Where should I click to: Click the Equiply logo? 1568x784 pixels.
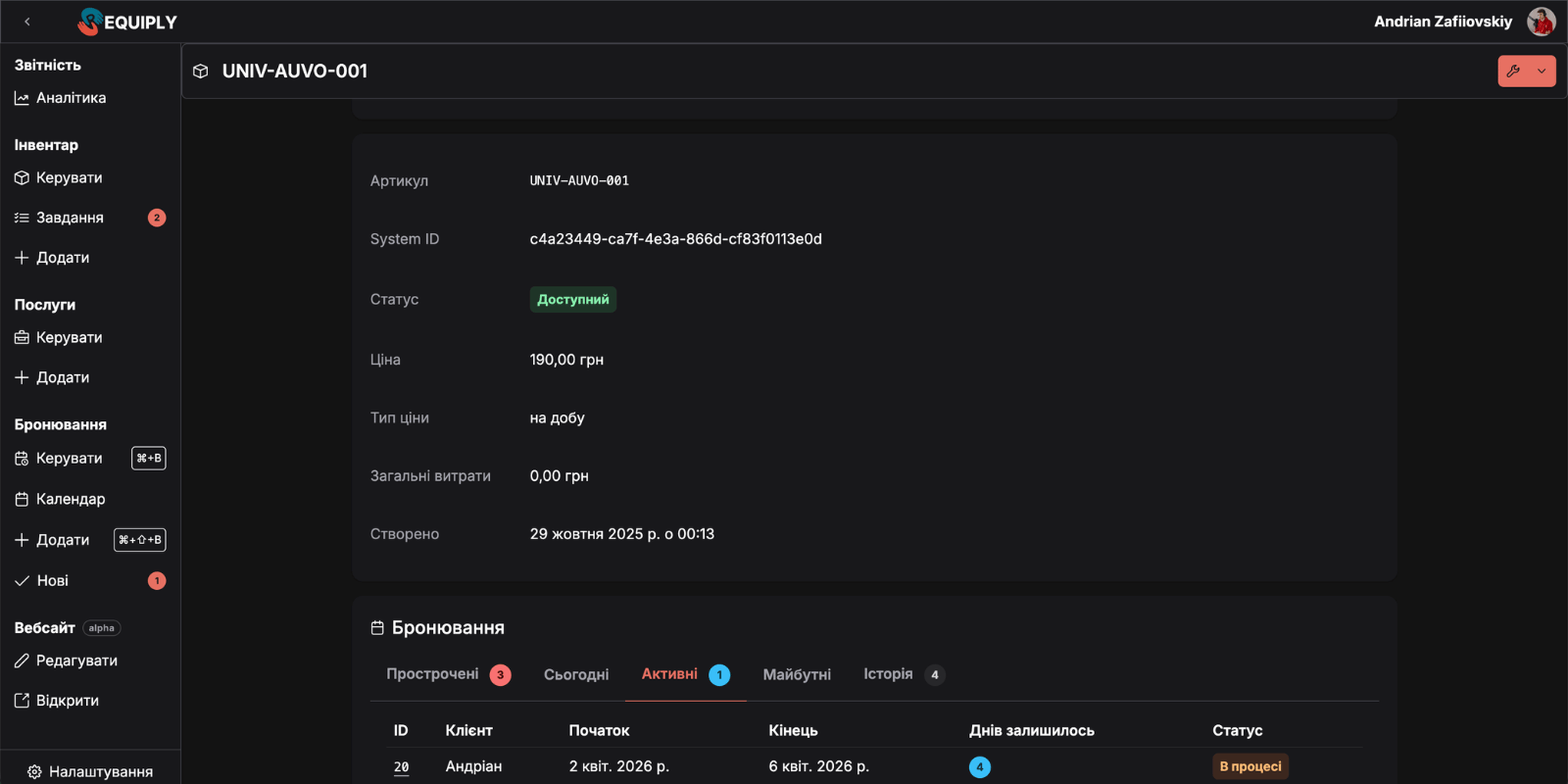(x=127, y=22)
